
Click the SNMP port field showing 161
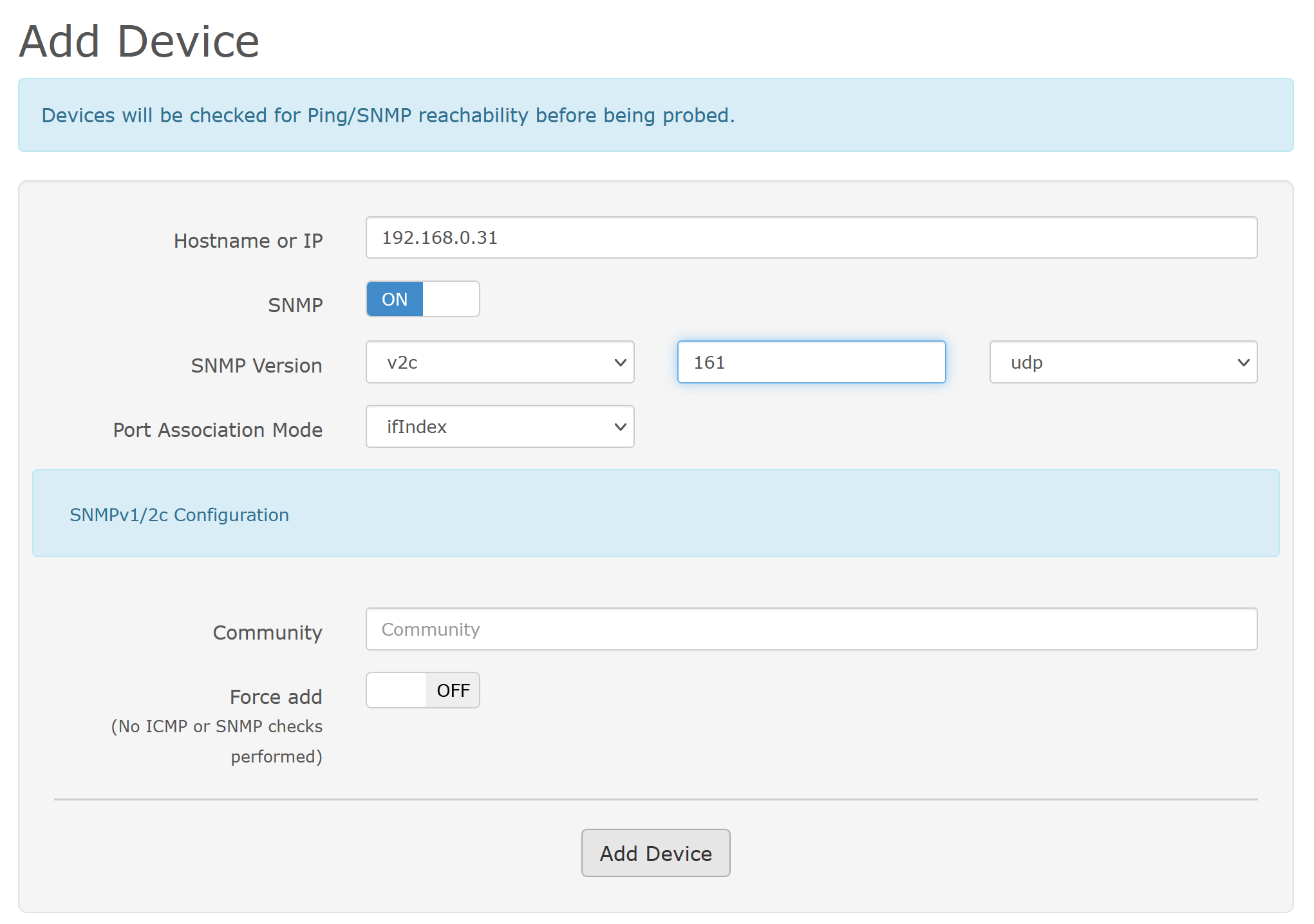[811, 362]
